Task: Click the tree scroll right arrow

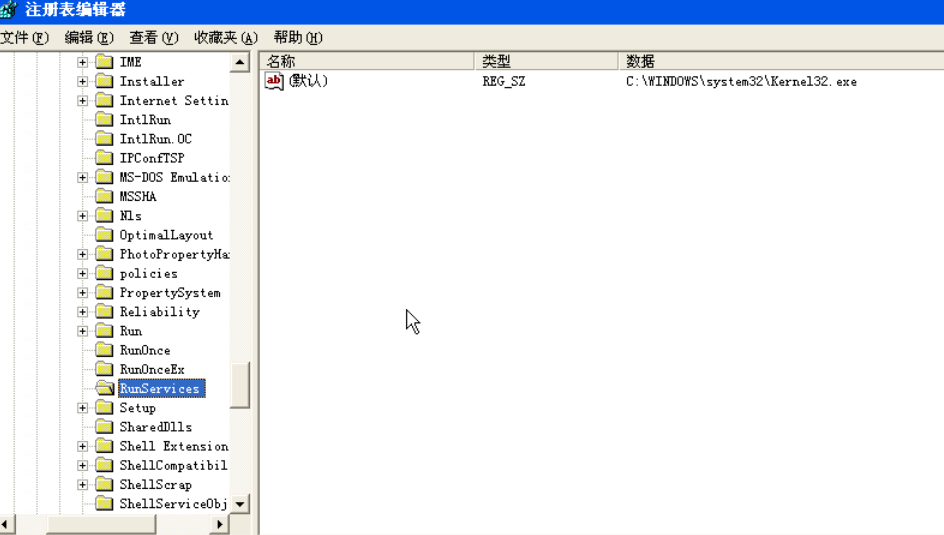Action: (220, 525)
